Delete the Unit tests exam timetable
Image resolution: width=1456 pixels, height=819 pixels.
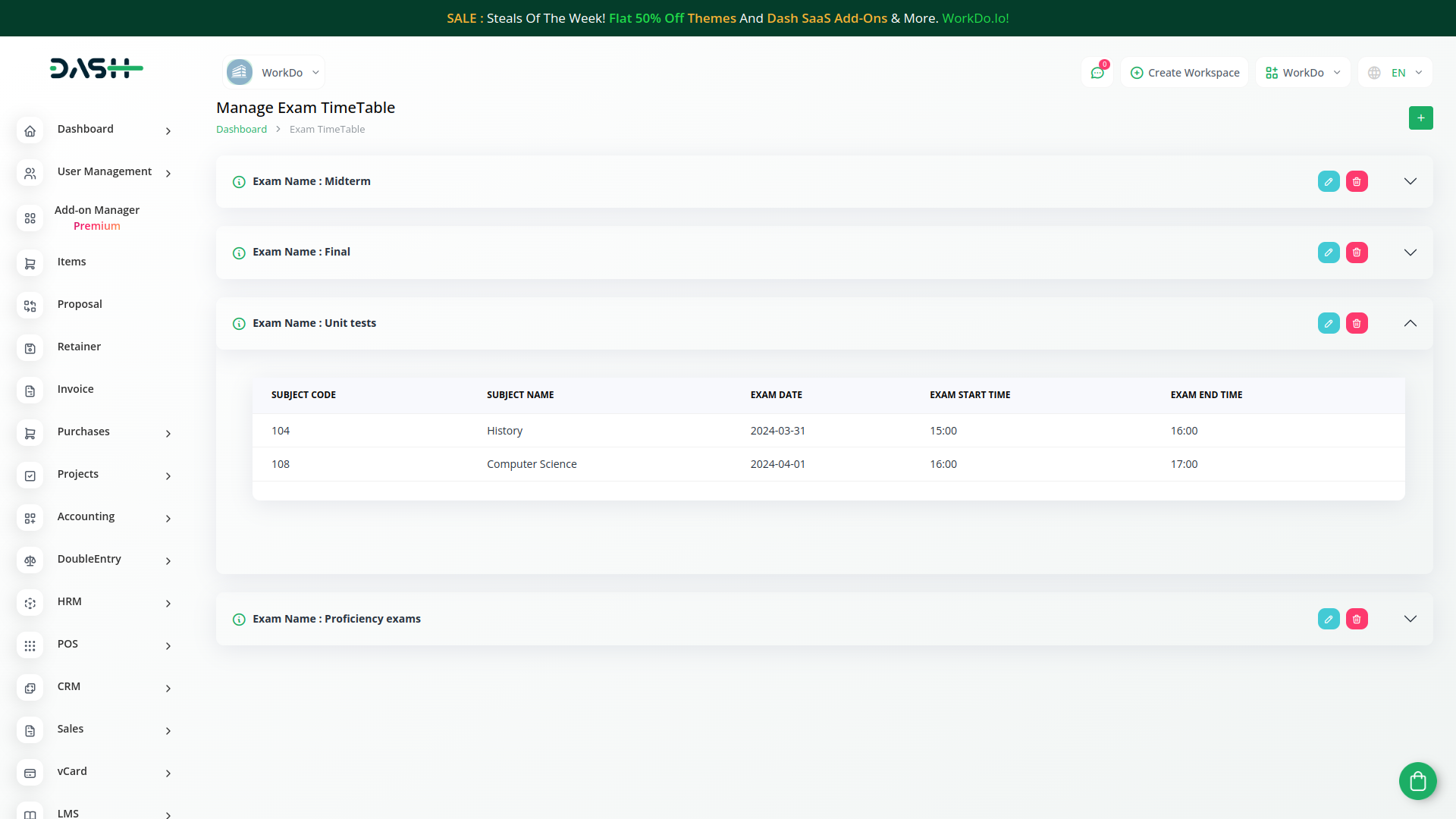click(1356, 323)
